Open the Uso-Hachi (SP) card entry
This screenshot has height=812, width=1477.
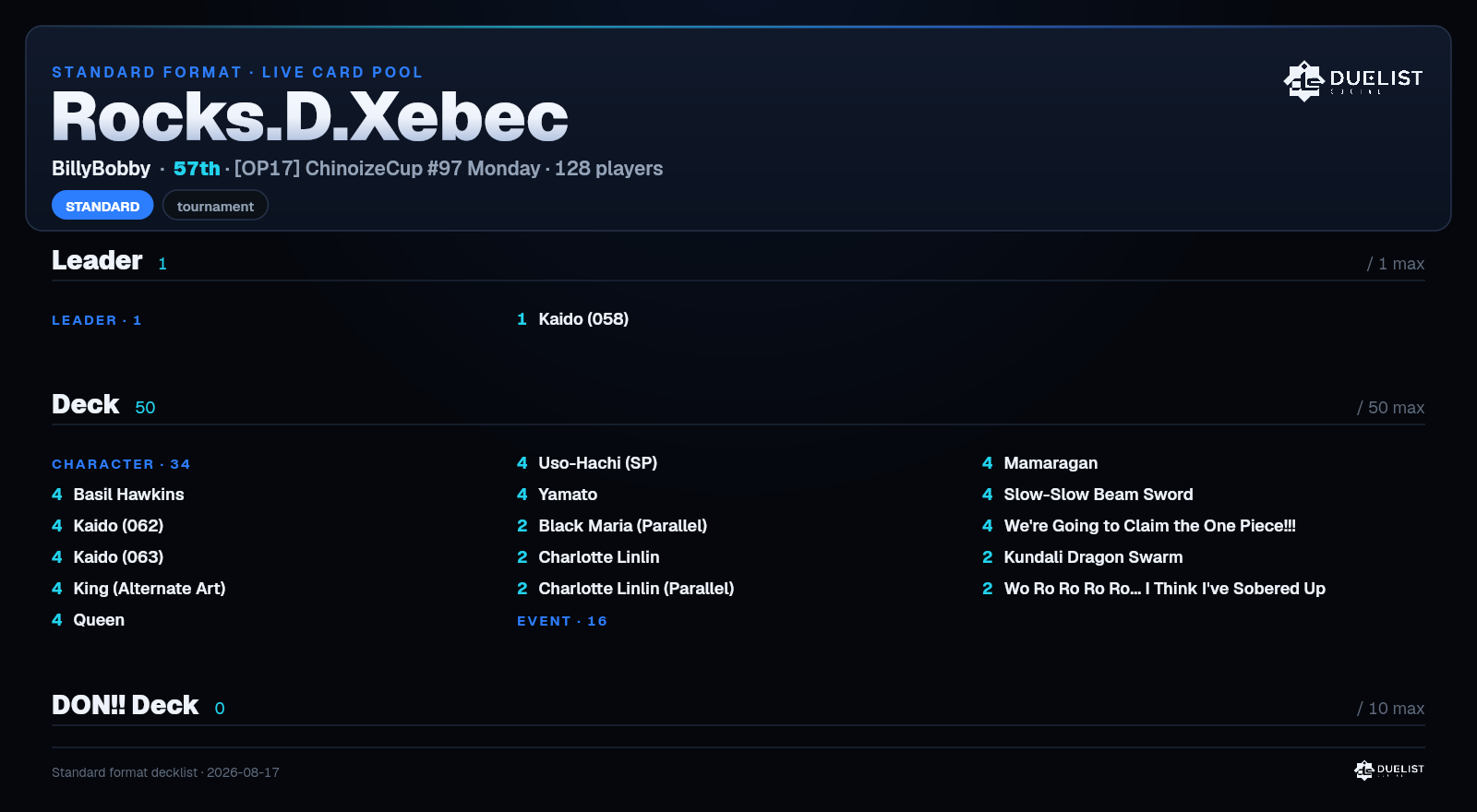(x=587, y=463)
